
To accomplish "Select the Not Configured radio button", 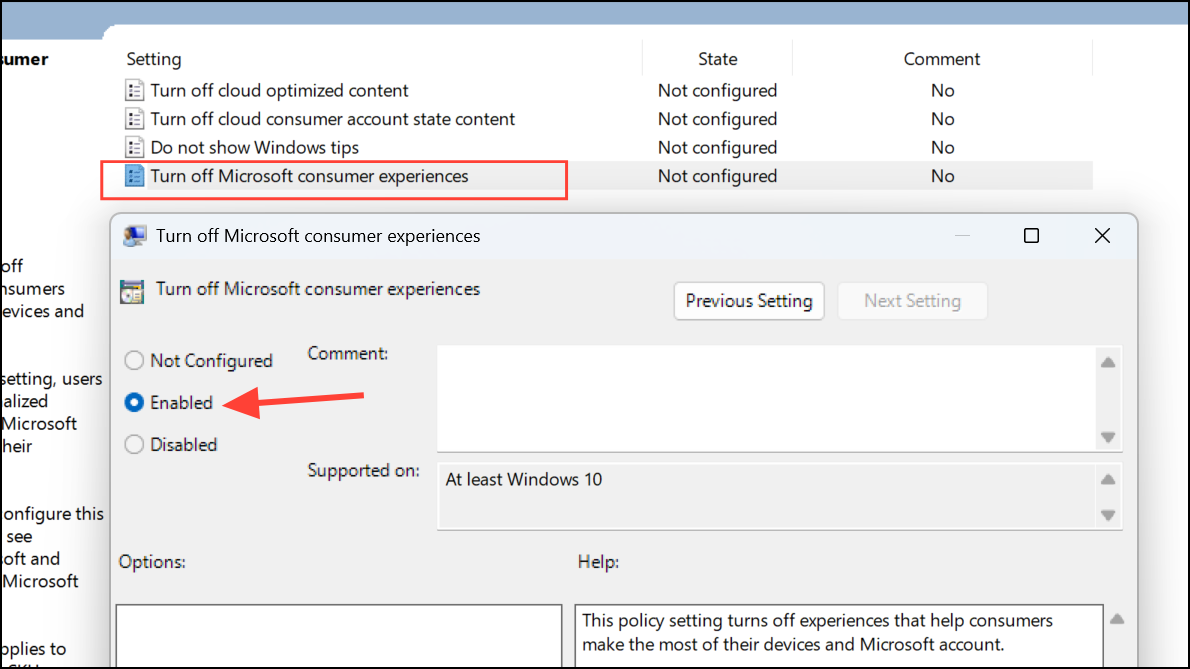I will [x=135, y=361].
